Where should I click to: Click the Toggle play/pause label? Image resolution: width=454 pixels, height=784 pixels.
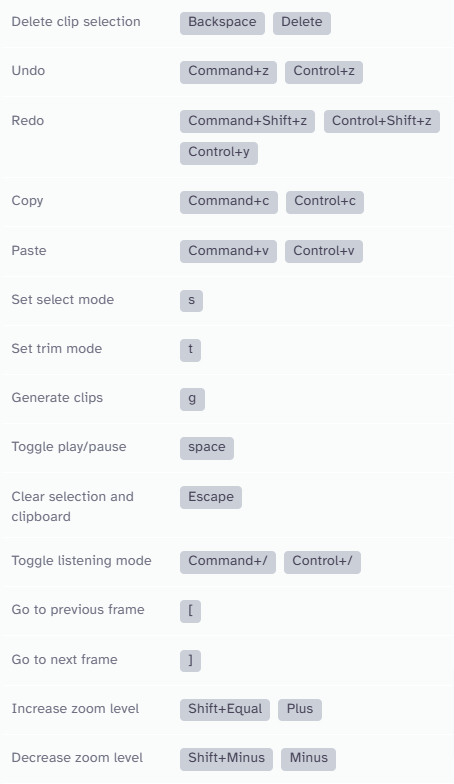pyautogui.click(x=69, y=446)
